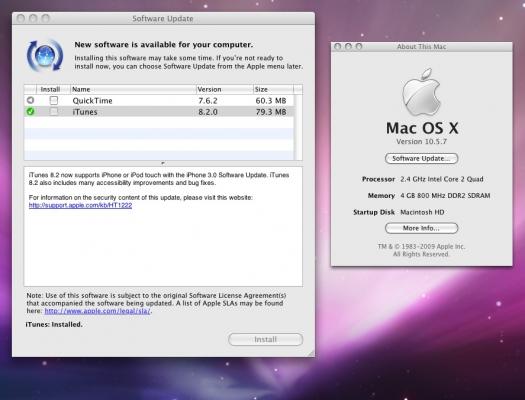525x400 pixels.
Task: Open the support.apple.com HT1222 link
Action: [80, 205]
